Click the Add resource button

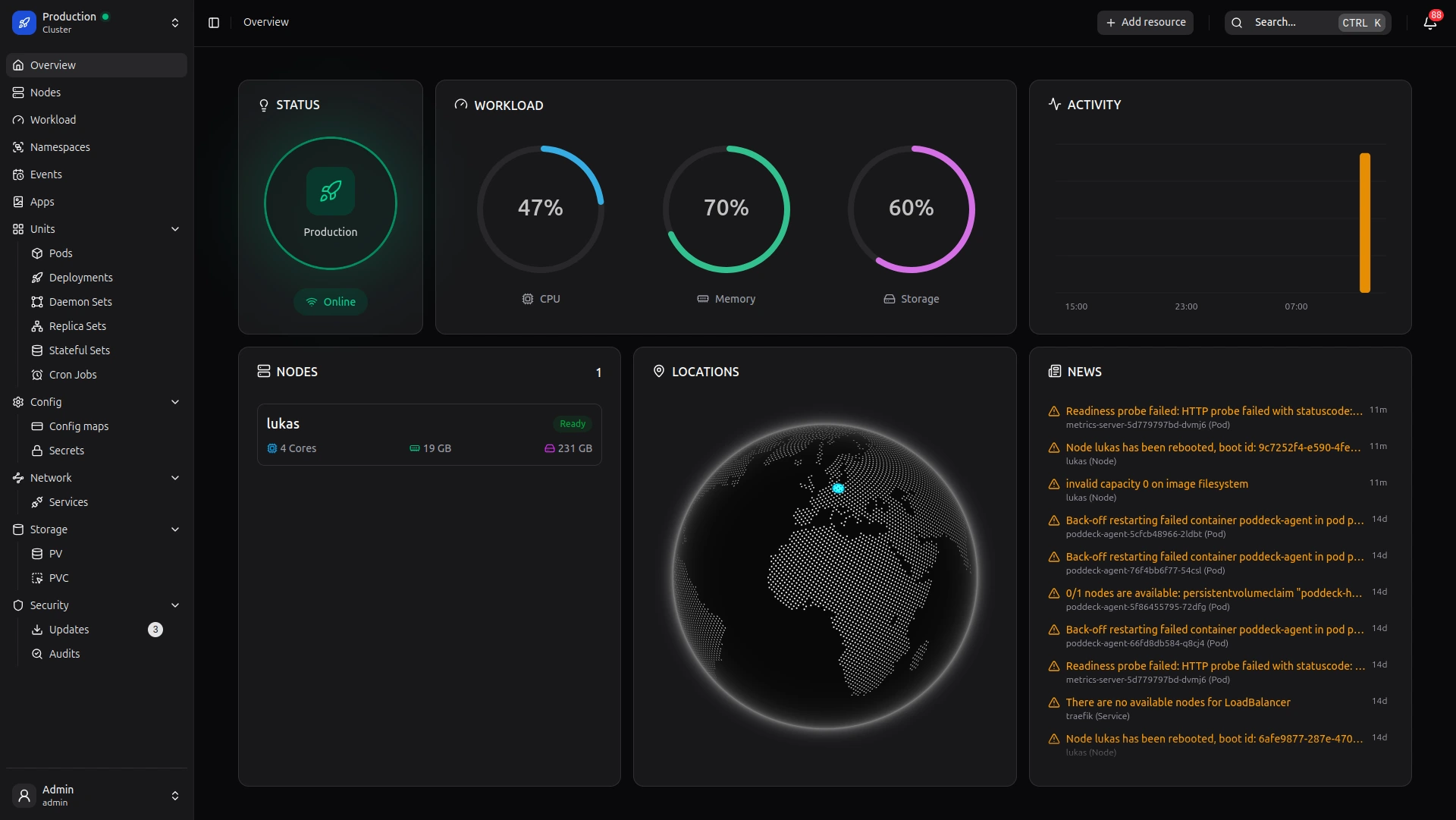1145,23
